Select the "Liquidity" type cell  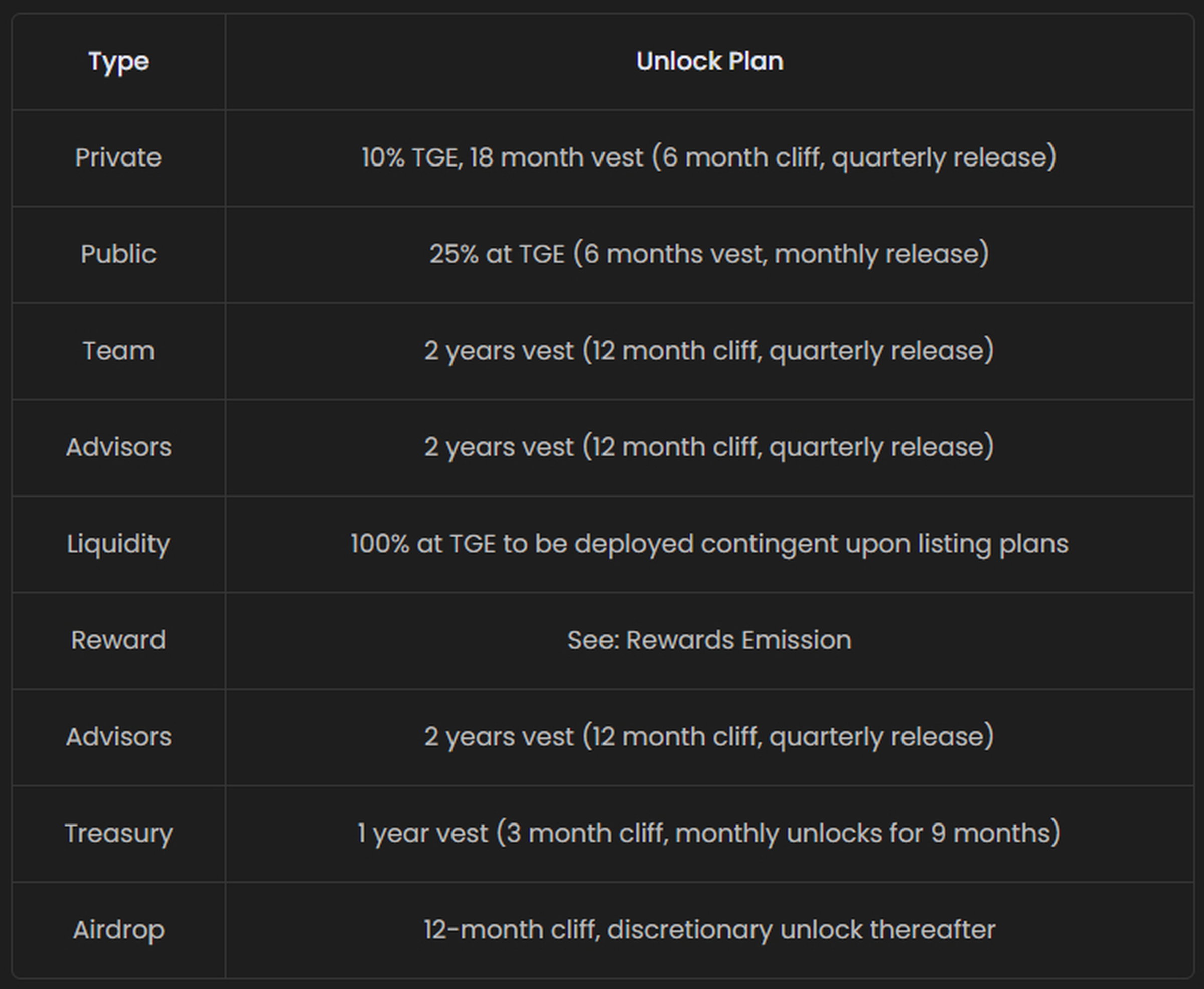(x=118, y=544)
